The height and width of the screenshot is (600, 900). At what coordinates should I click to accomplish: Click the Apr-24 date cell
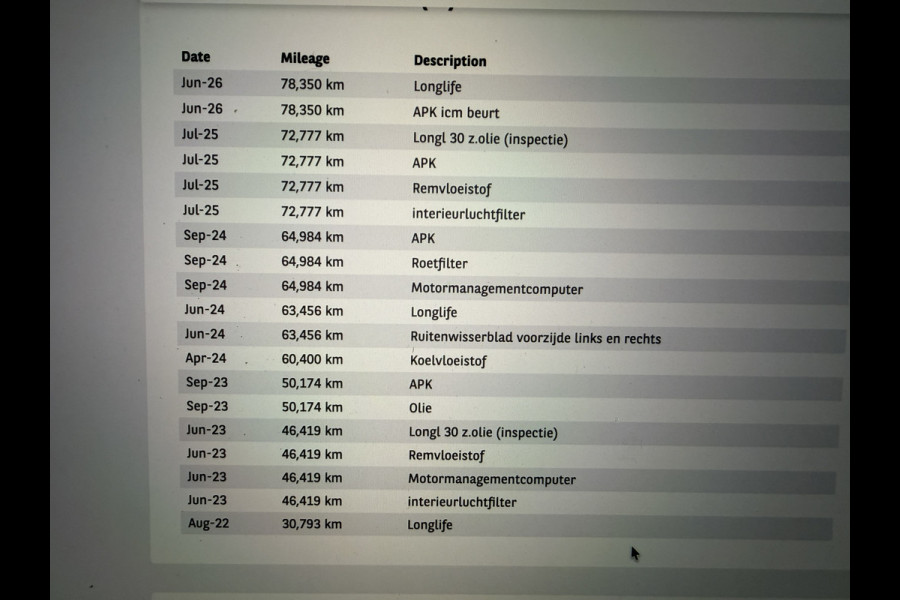(205, 359)
